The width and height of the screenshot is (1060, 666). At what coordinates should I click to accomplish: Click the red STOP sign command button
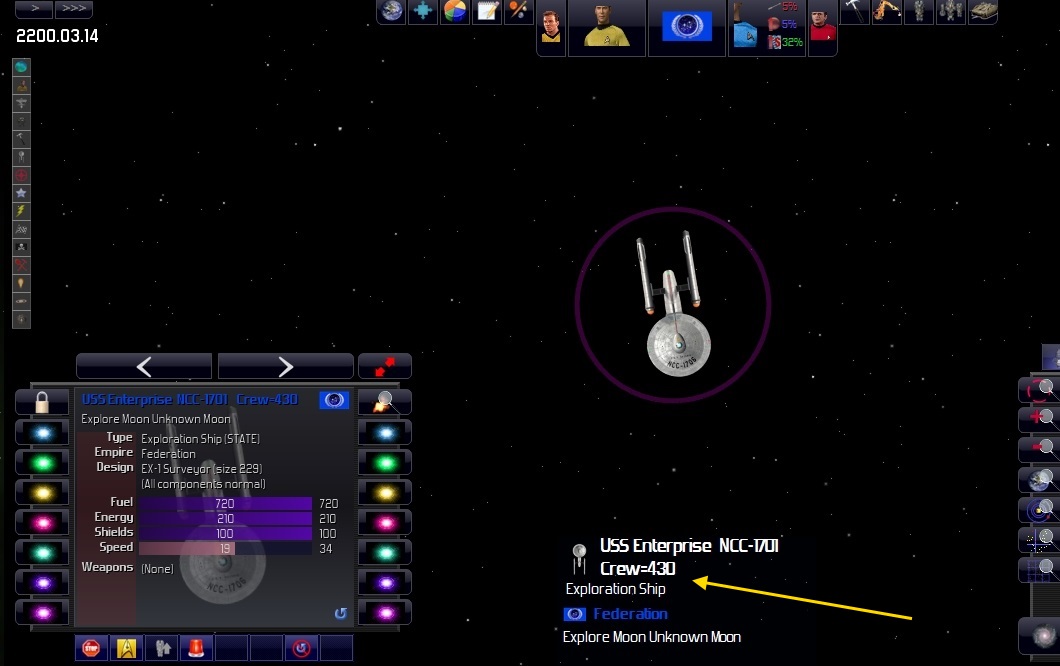pyautogui.click(x=91, y=648)
